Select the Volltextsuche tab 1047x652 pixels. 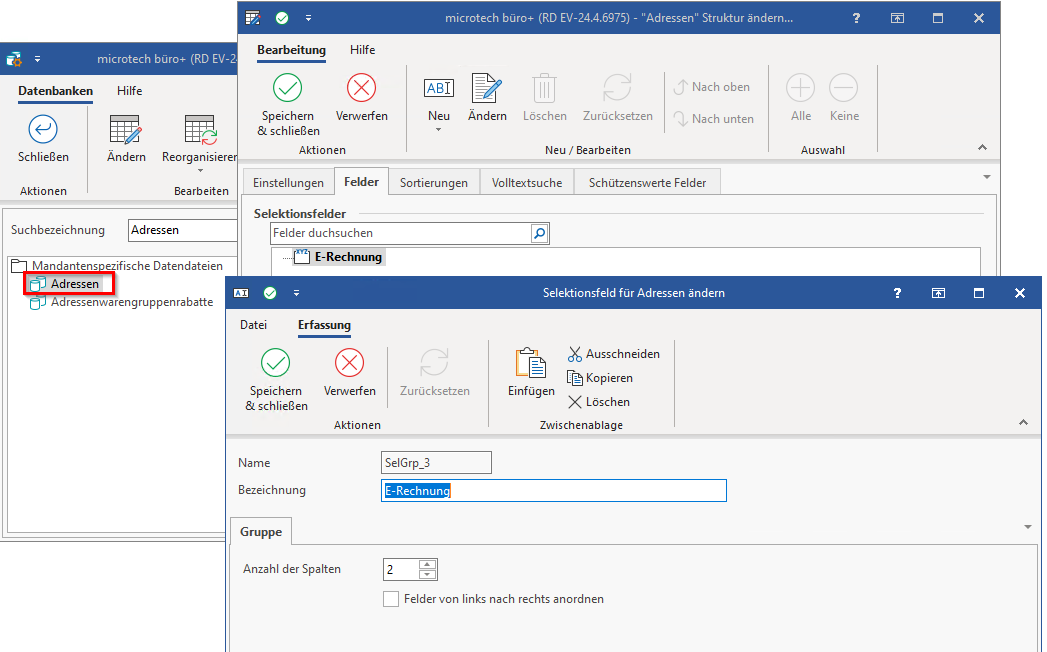point(527,183)
